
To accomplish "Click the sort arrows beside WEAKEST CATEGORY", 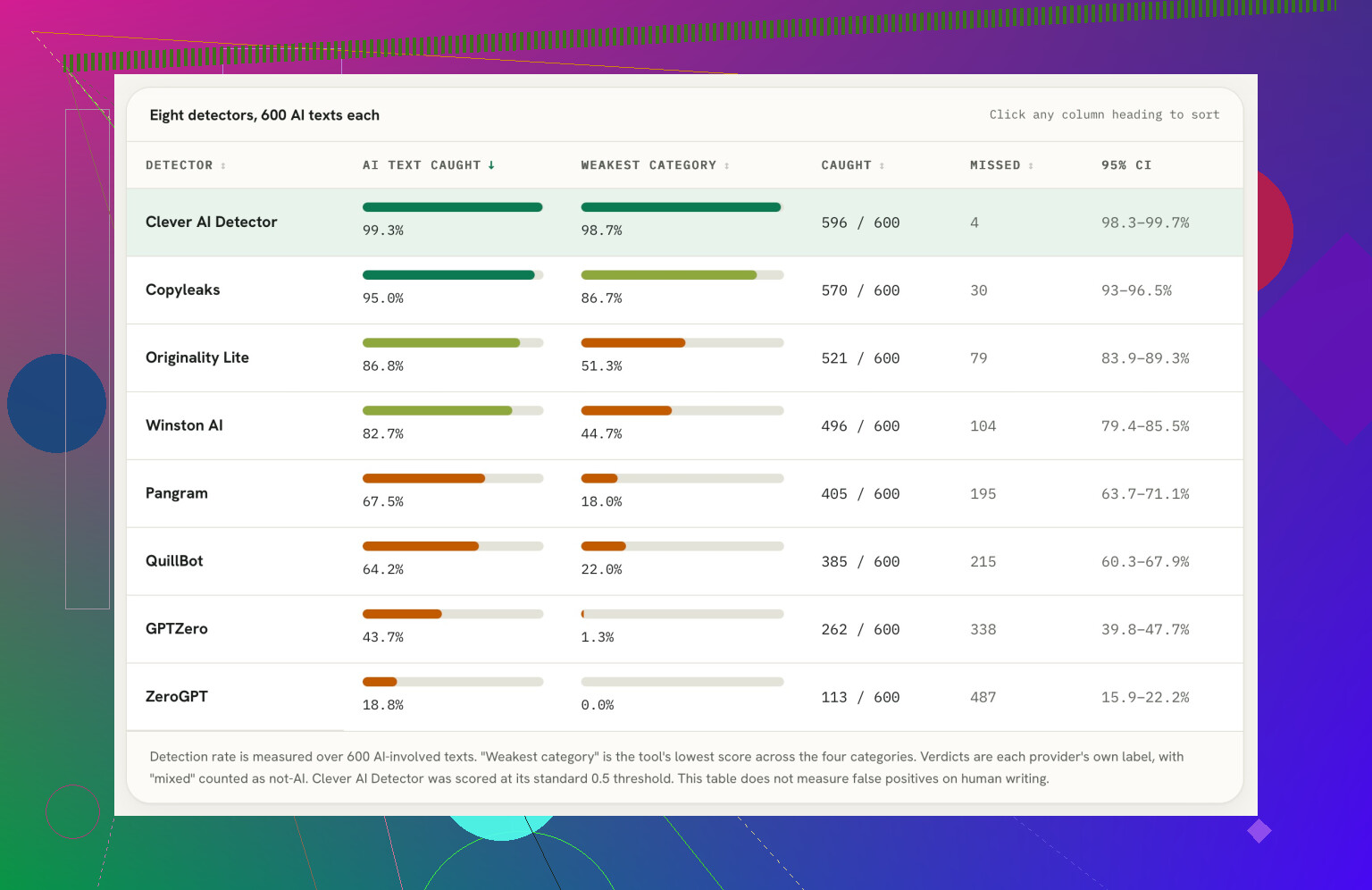I will pyautogui.click(x=727, y=165).
